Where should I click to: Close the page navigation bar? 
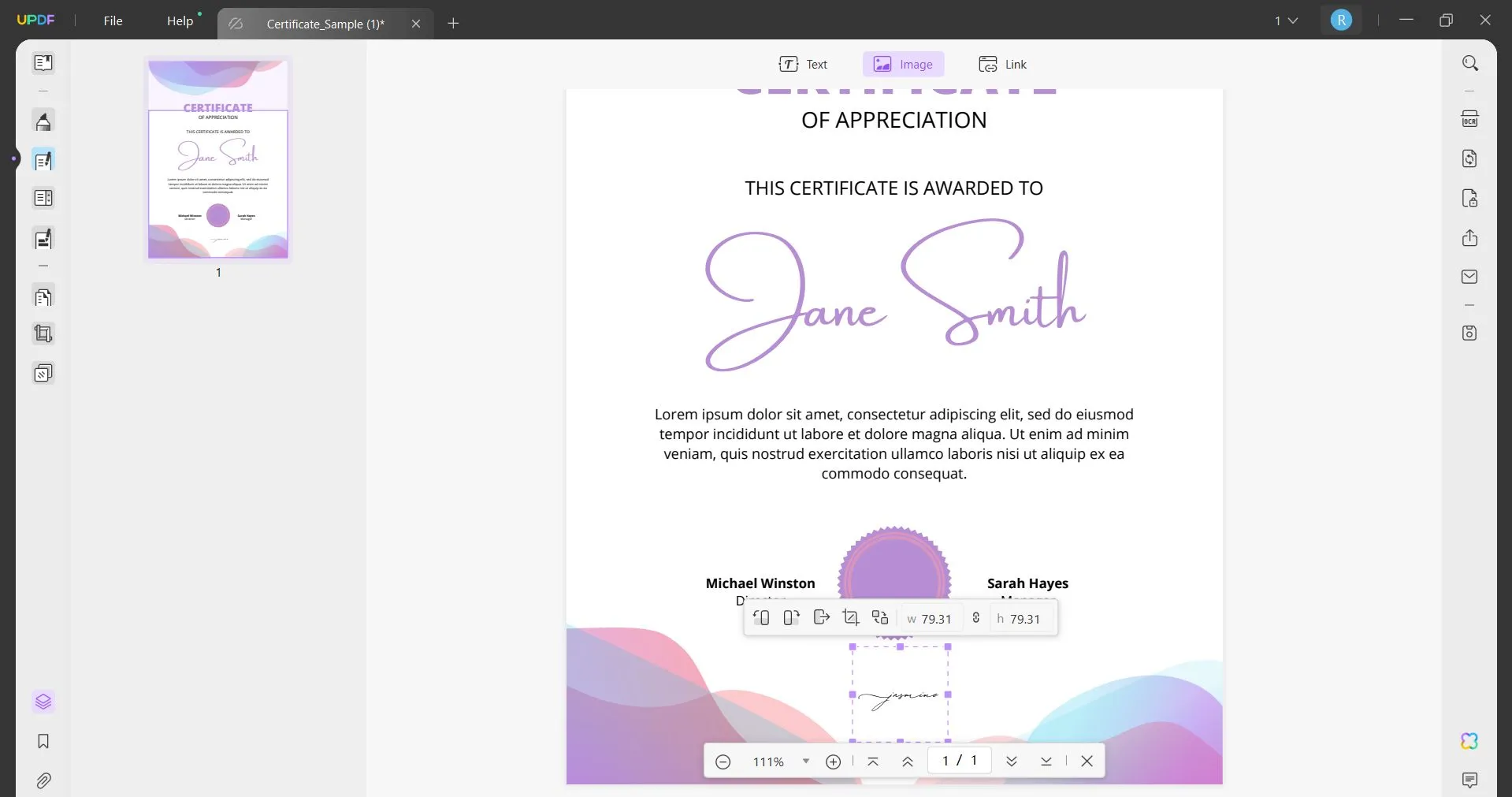1087,762
